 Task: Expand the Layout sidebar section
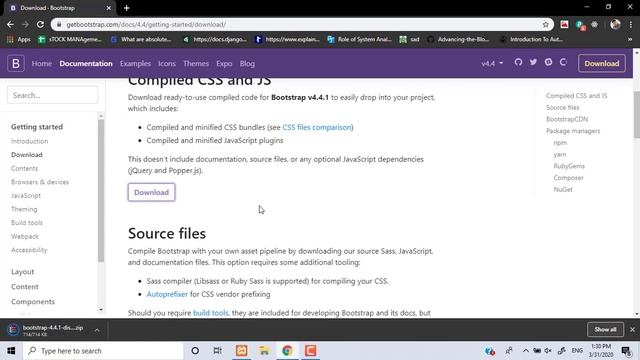coord(22,272)
